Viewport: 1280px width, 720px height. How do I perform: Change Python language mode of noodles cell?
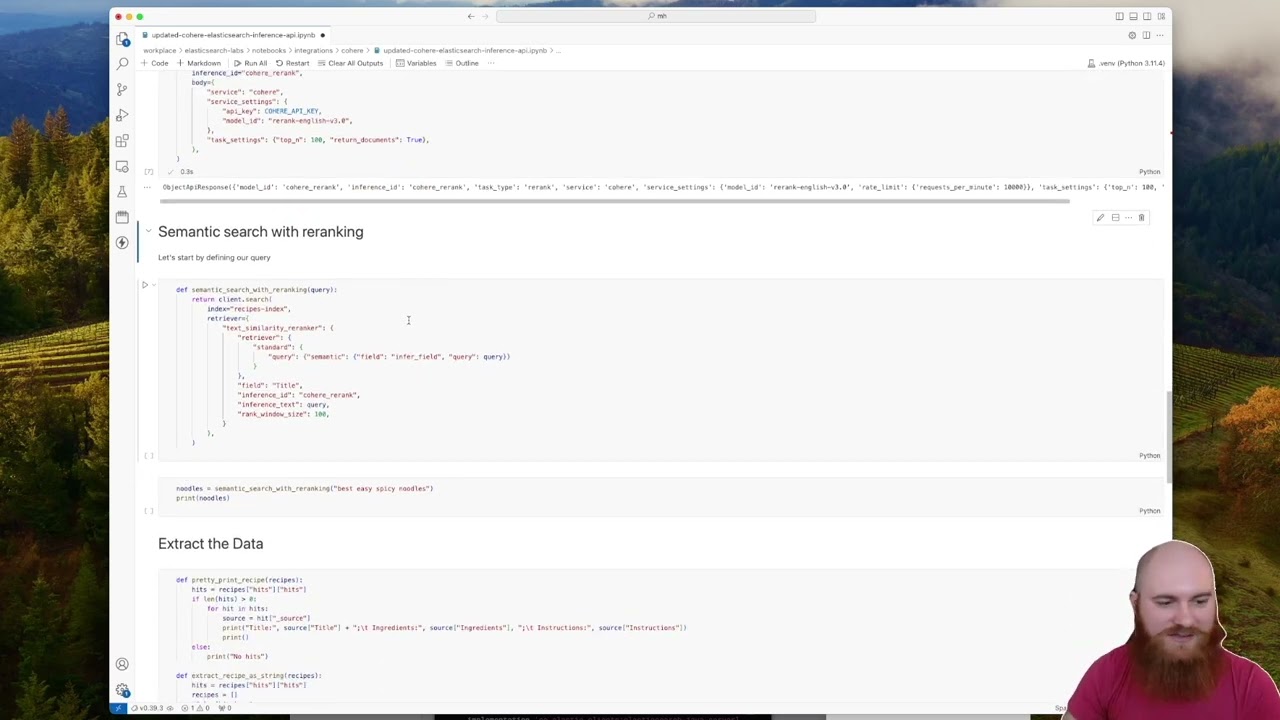click(1149, 511)
